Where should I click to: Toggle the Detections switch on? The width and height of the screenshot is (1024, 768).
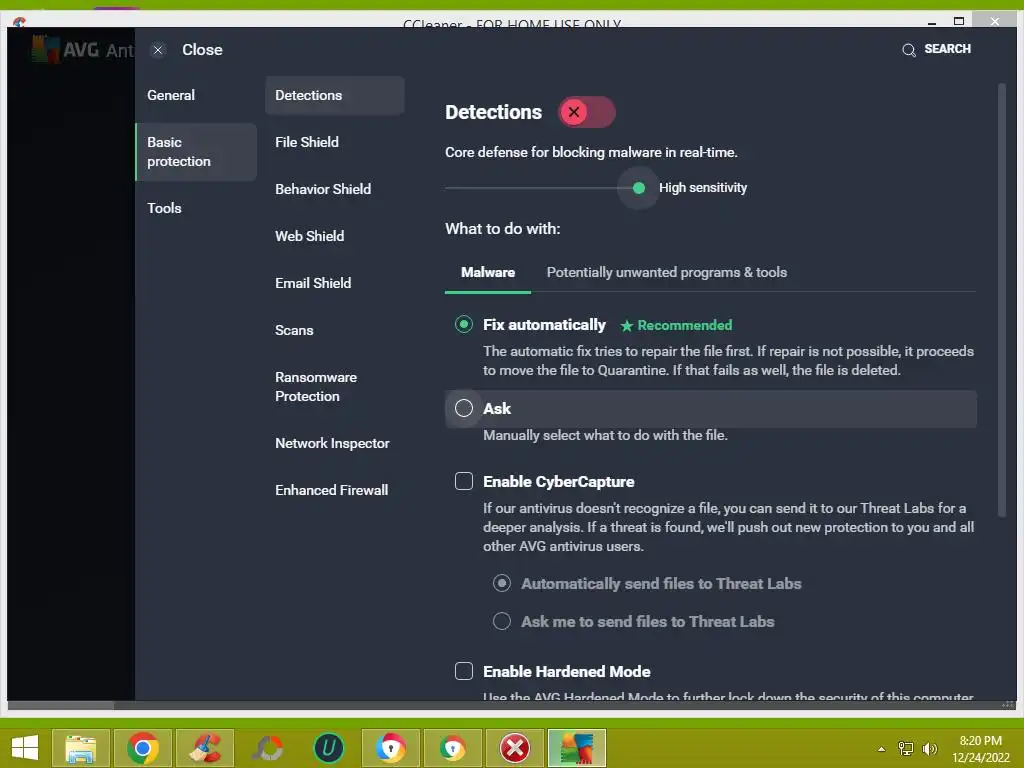(586, 112)
